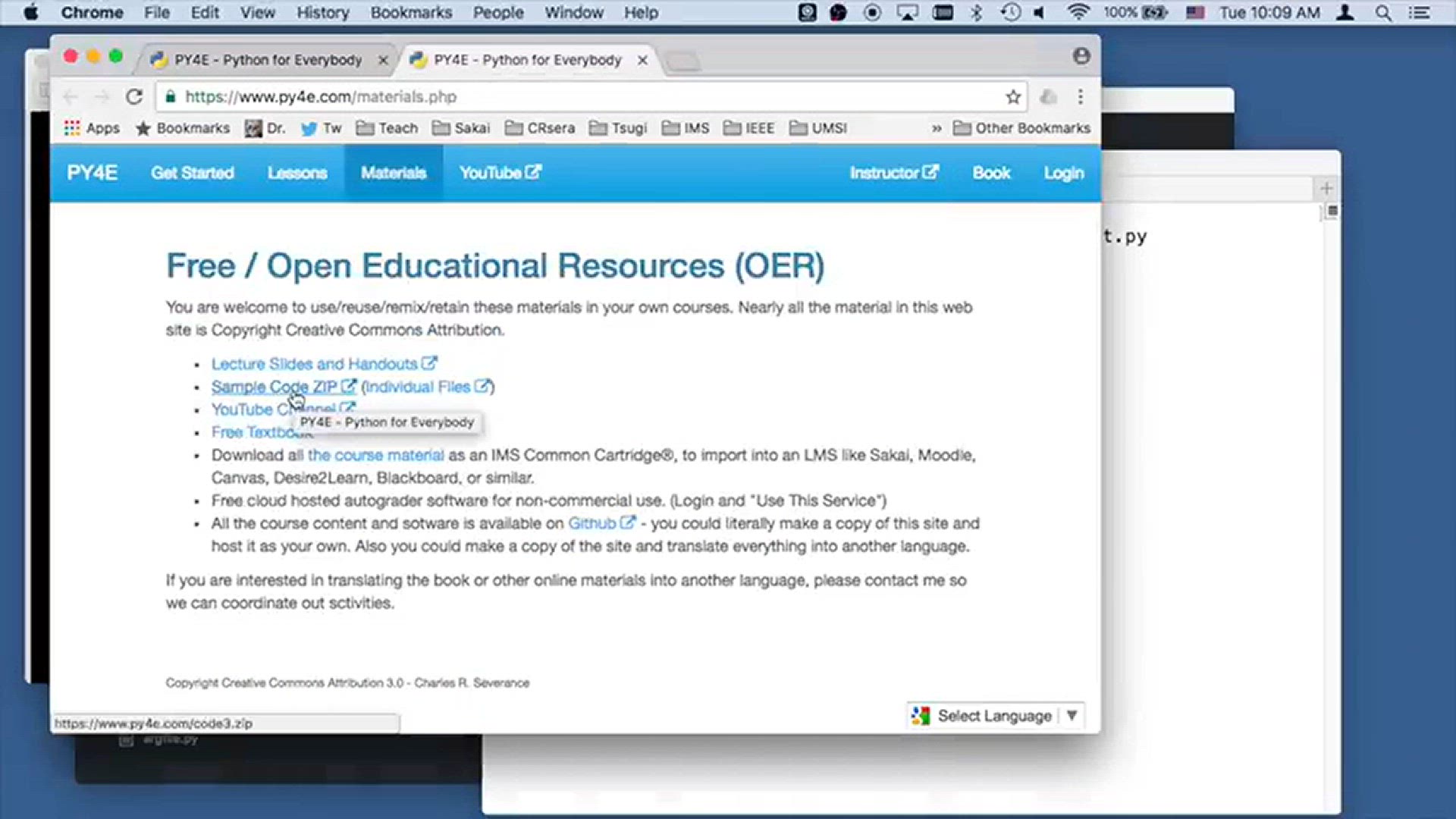This screenshot has width=1456, height=819.
Task: Go to PY4E home brand link
Action: [92, 173]
